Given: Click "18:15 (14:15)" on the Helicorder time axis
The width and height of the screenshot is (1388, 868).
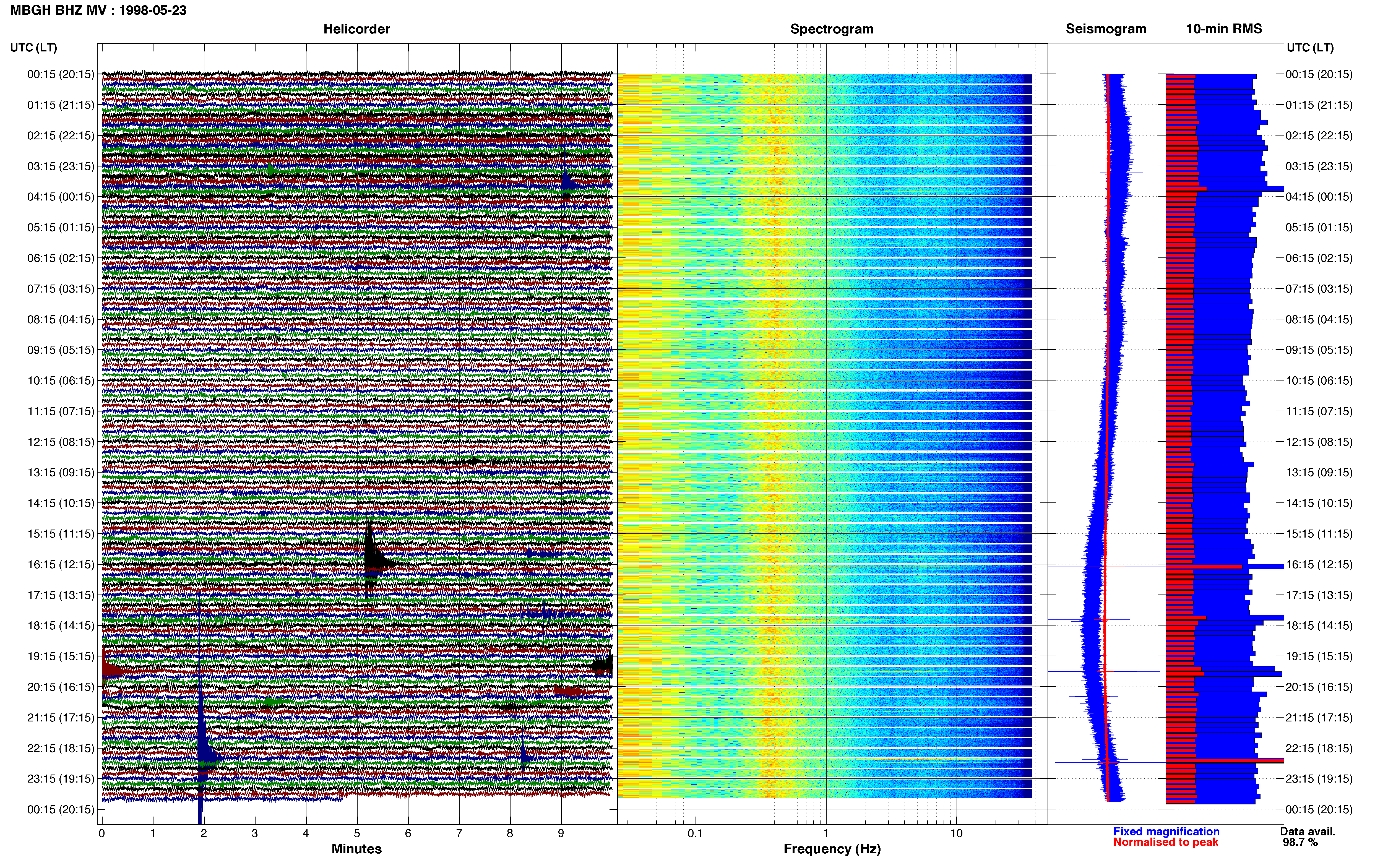Looking at the screenshot, I should pyautogui.click(x=61, y=626).
